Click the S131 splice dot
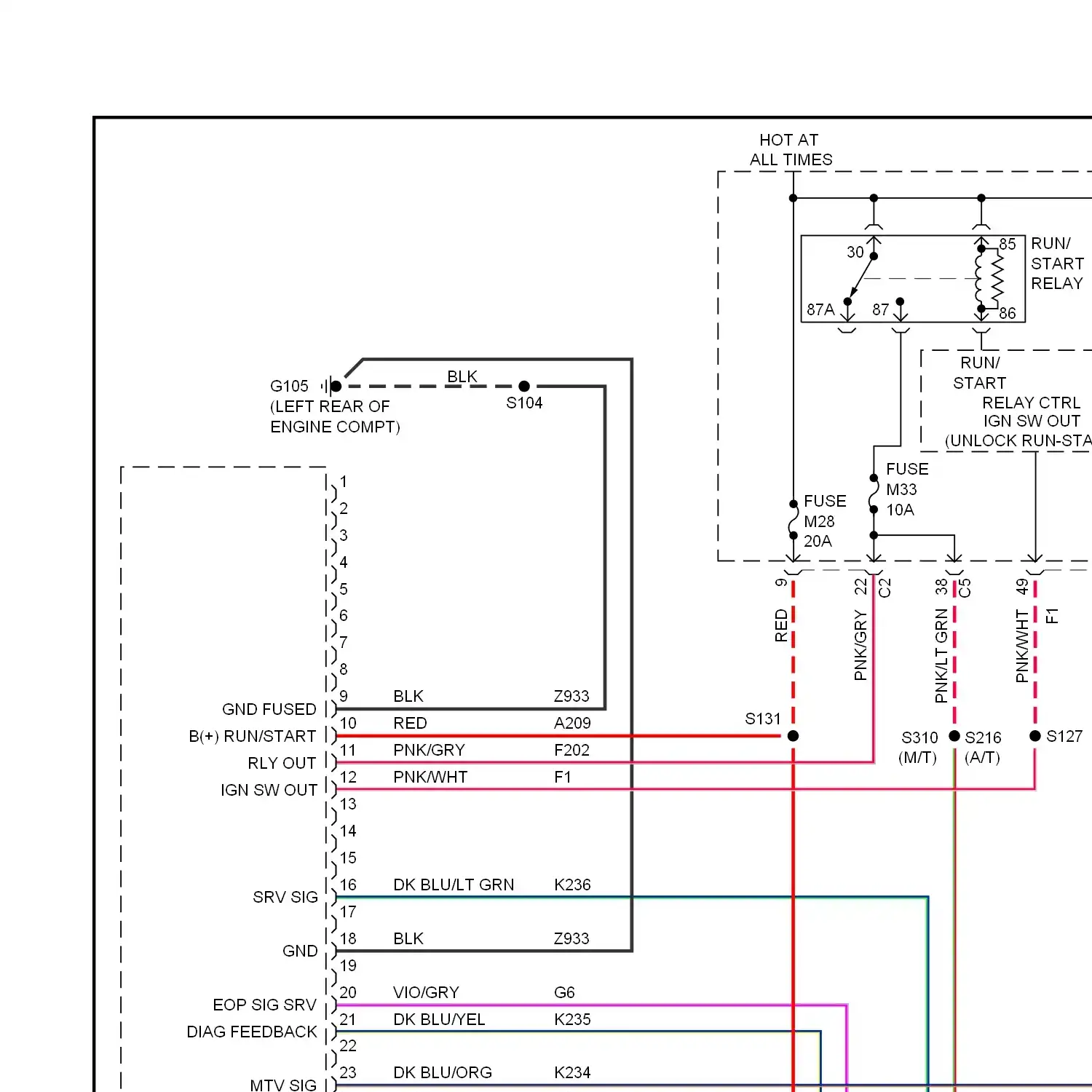 (794, 736)
